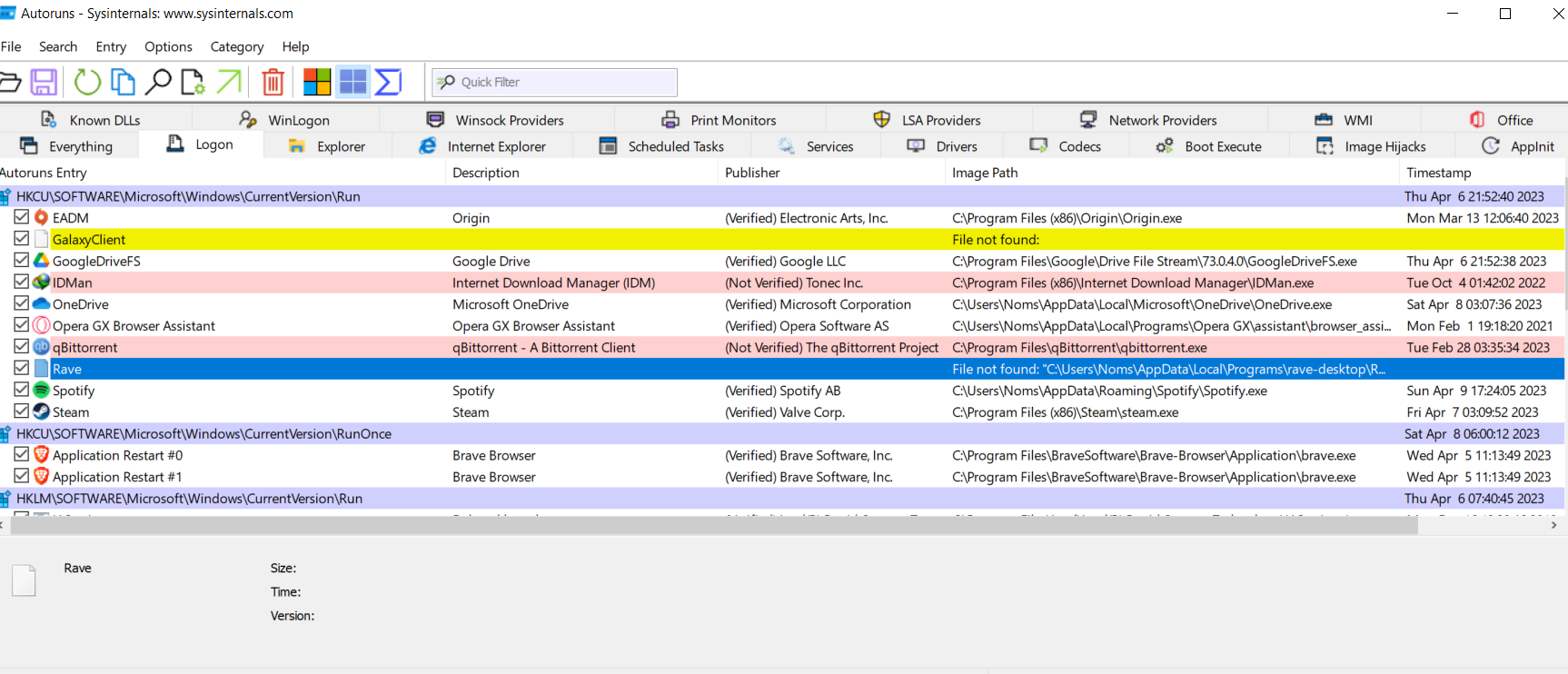Sort by the Timestamp column header

point(1483,173)
